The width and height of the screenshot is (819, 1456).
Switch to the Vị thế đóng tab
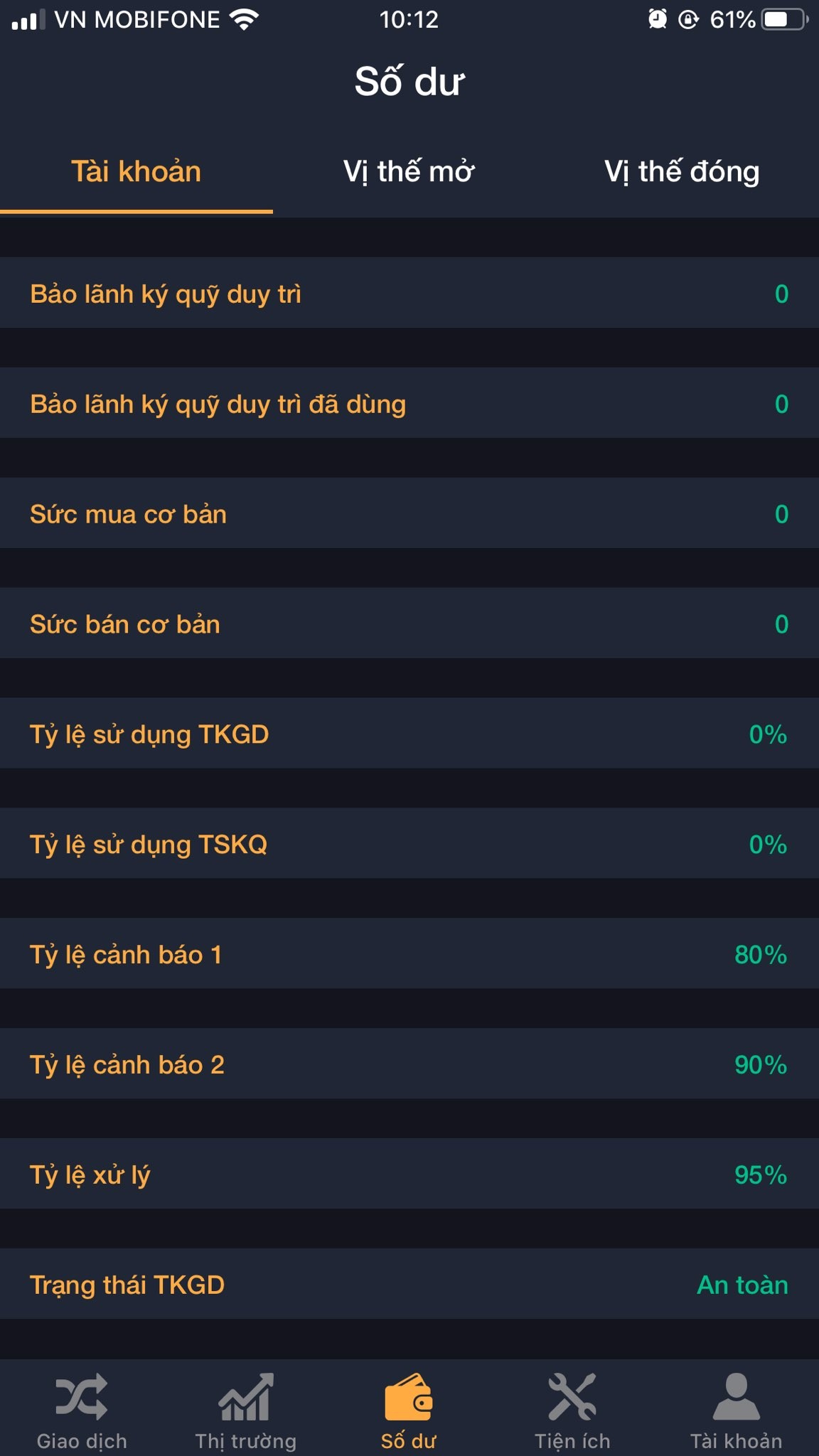click(682, 172)
